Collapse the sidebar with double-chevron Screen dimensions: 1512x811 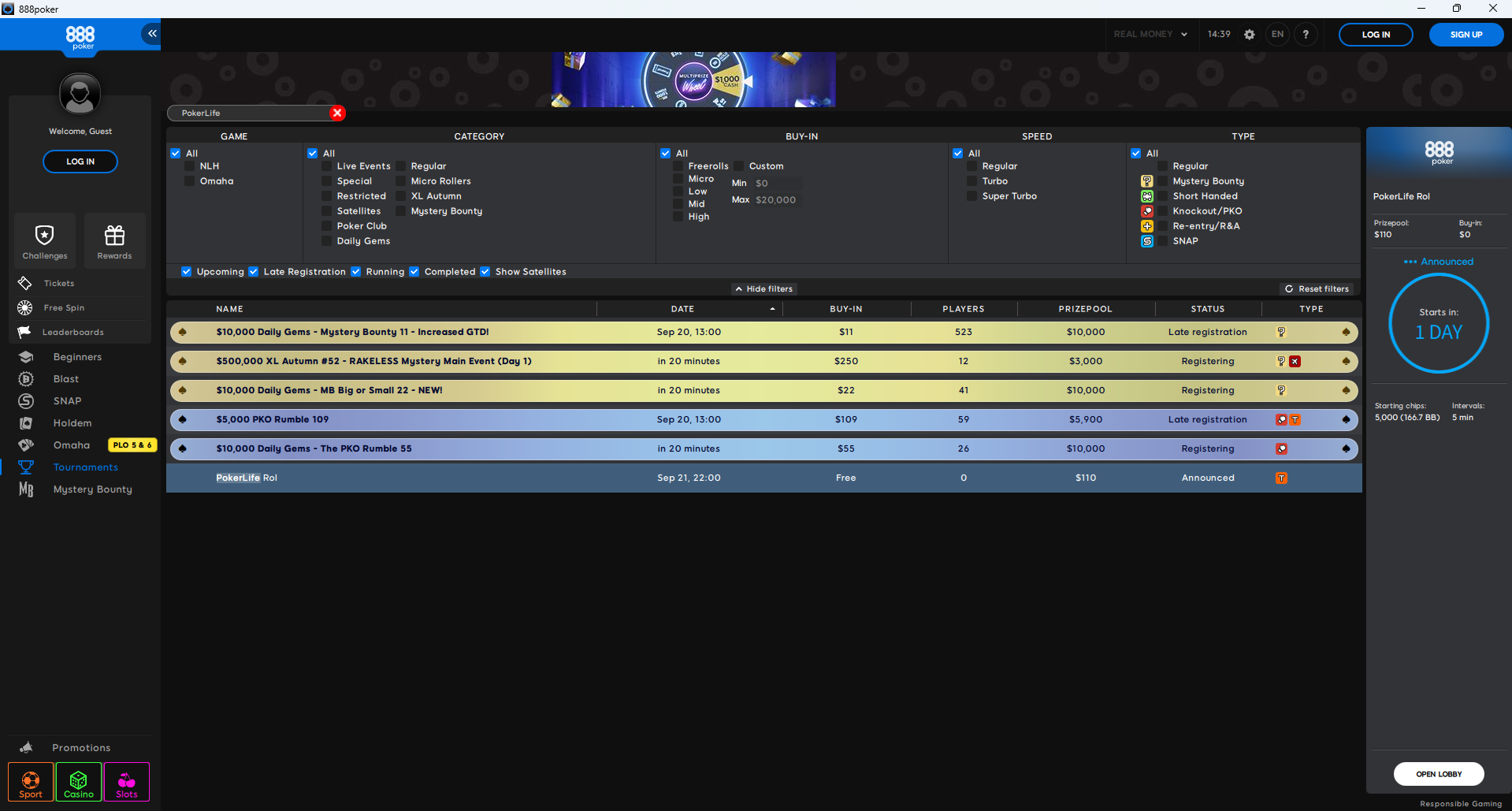151,34
